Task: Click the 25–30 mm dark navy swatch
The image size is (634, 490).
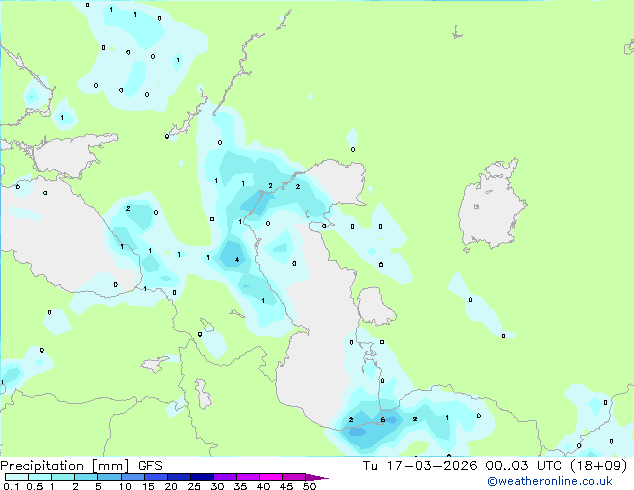Action: pos(201,477)
